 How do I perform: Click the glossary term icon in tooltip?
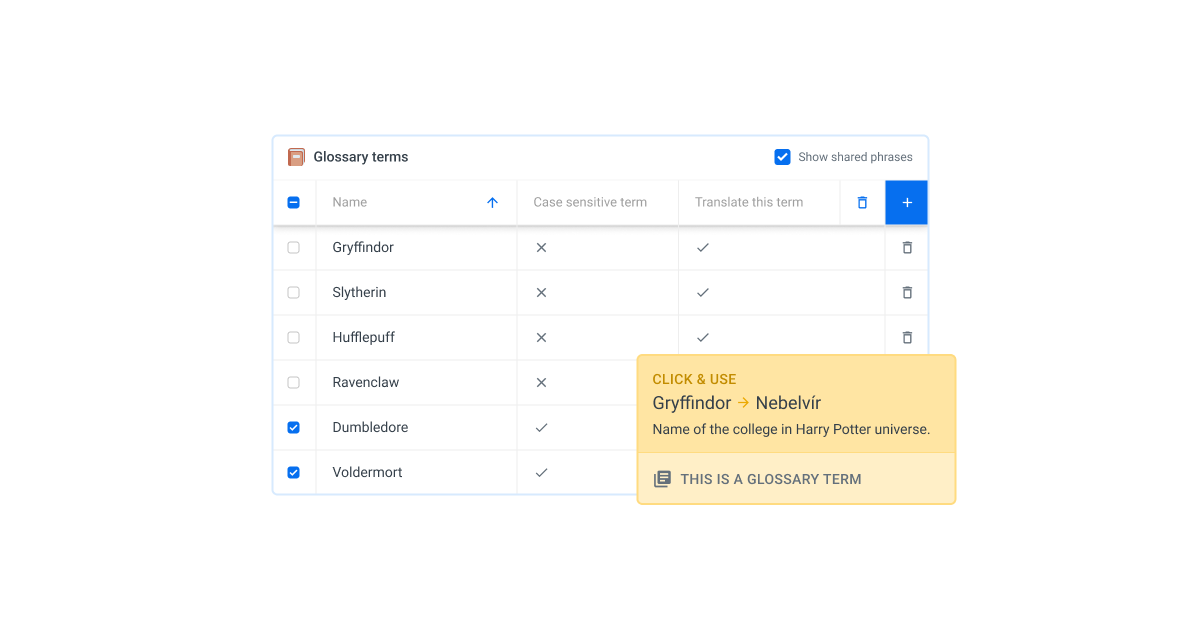pos(662,479)
